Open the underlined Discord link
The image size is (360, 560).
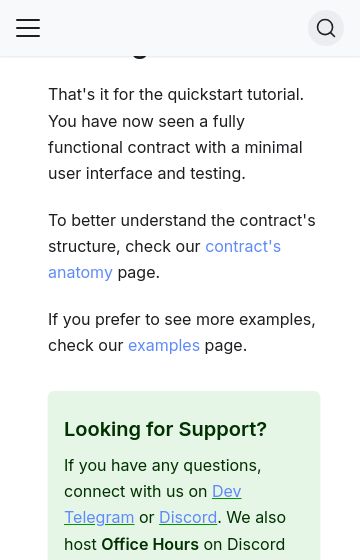click(x=188, y=518)
